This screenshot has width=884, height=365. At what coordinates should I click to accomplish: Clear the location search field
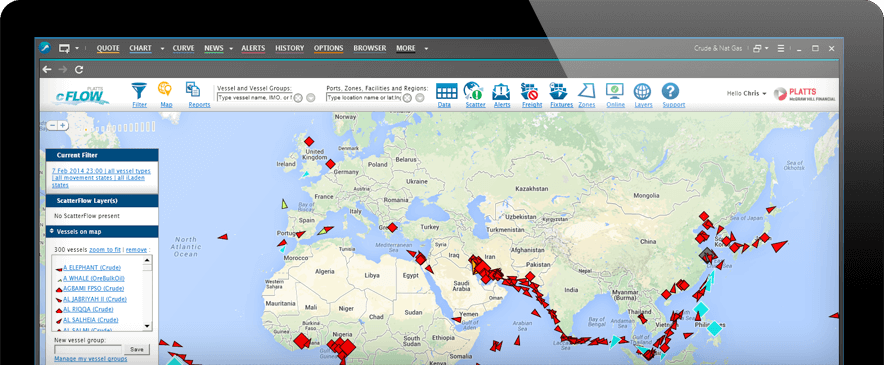click(407, 98)
